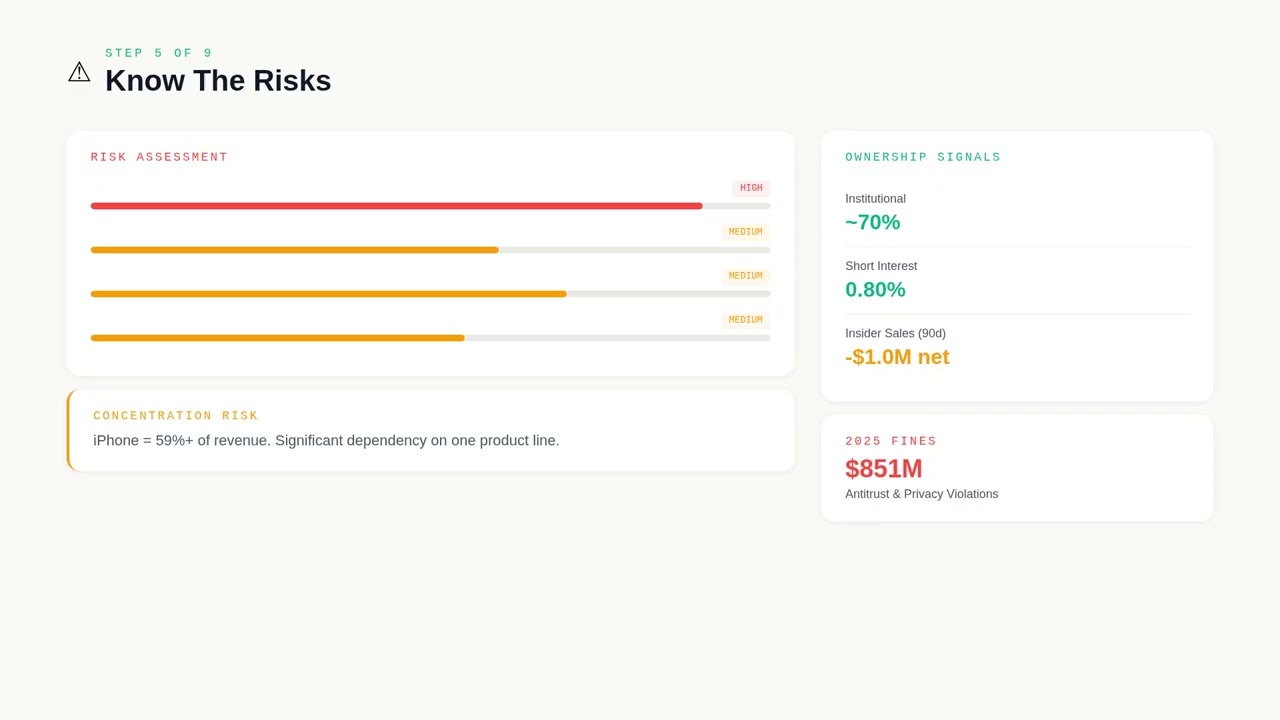The image size is (1280, 720).
Task: Click the 'iPhone = 59%+ of revenue' sentence
Action: pyautogui.click(x=326, y=441)
